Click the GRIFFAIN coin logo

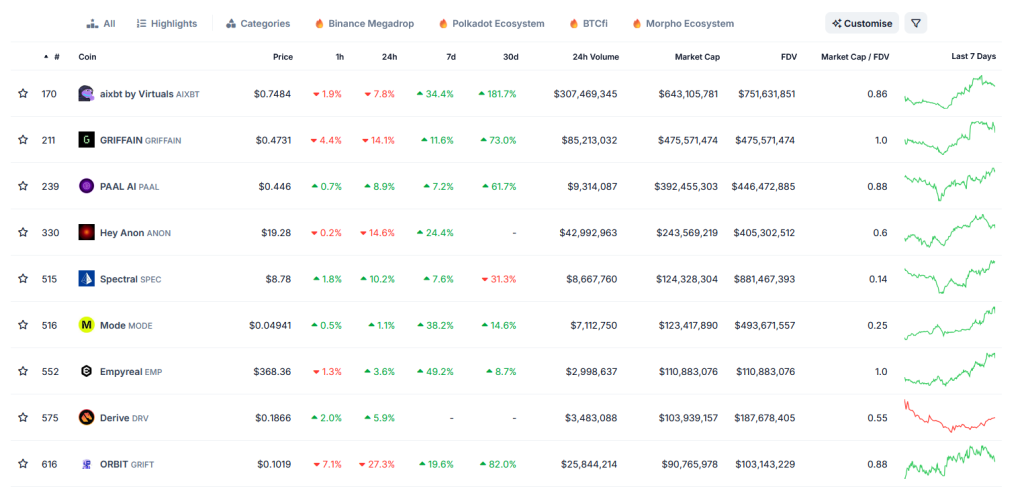tap(86, 140)
